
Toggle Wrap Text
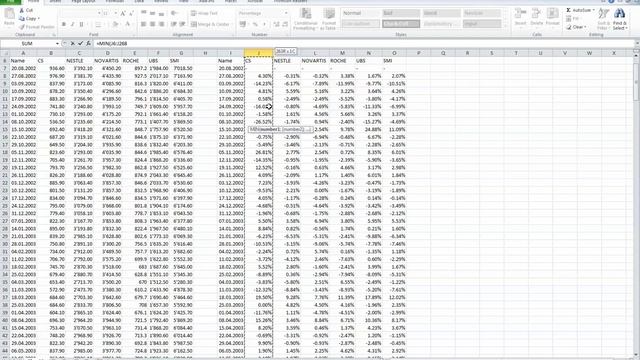[204, 13]
